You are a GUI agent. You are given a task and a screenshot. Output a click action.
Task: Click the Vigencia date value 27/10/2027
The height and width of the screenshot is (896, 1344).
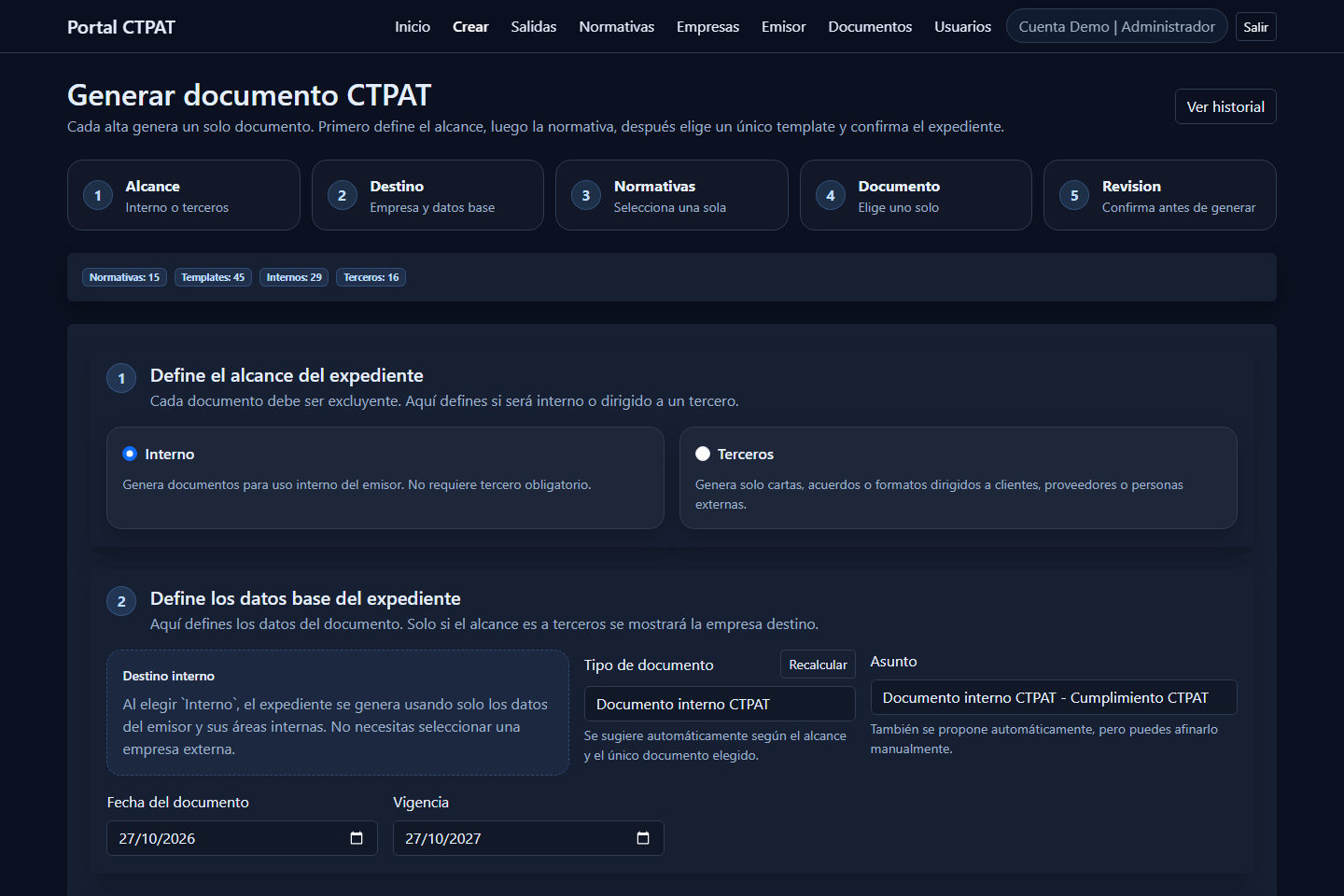443,838
